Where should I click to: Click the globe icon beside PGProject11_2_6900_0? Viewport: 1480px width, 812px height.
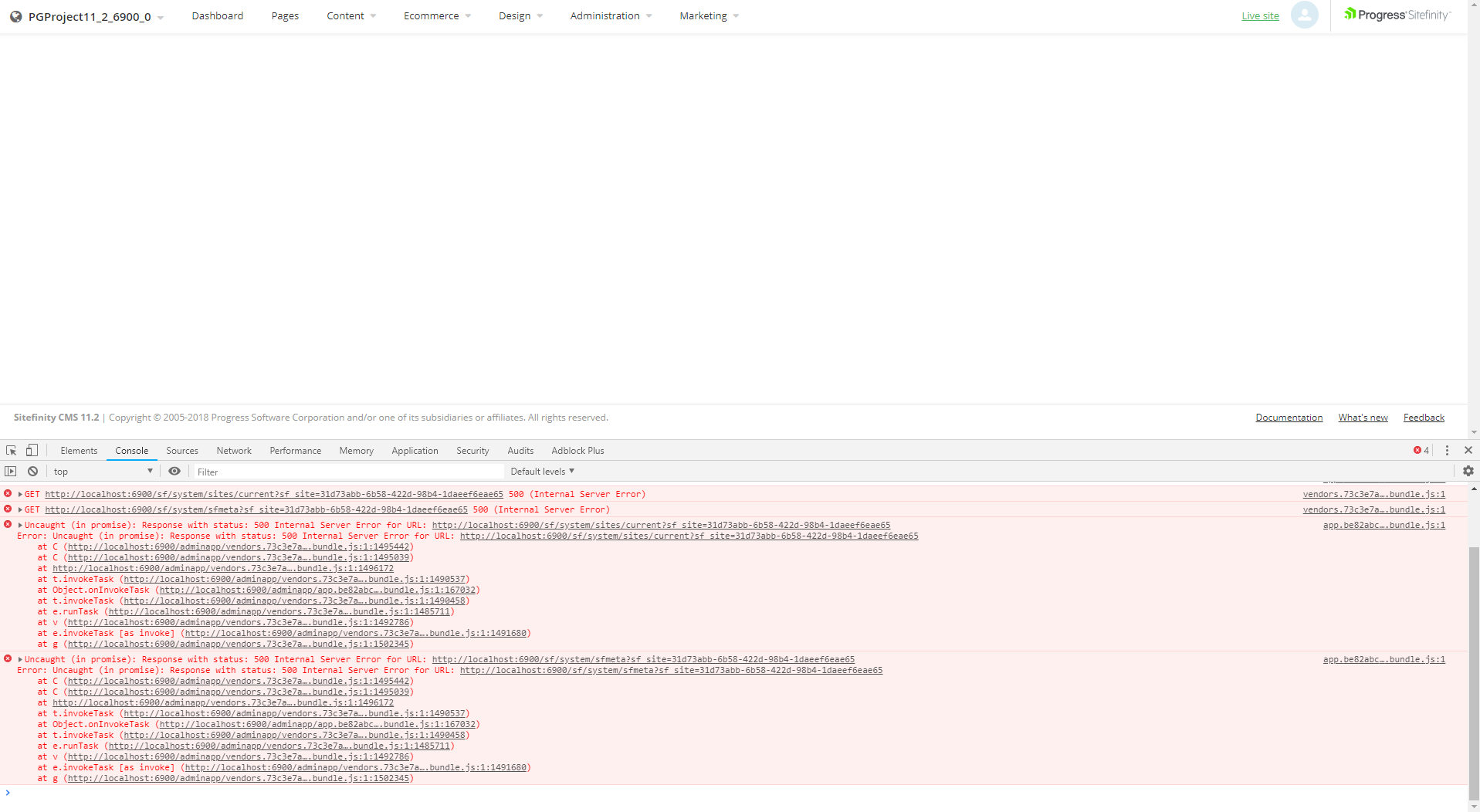click(15, 16)
